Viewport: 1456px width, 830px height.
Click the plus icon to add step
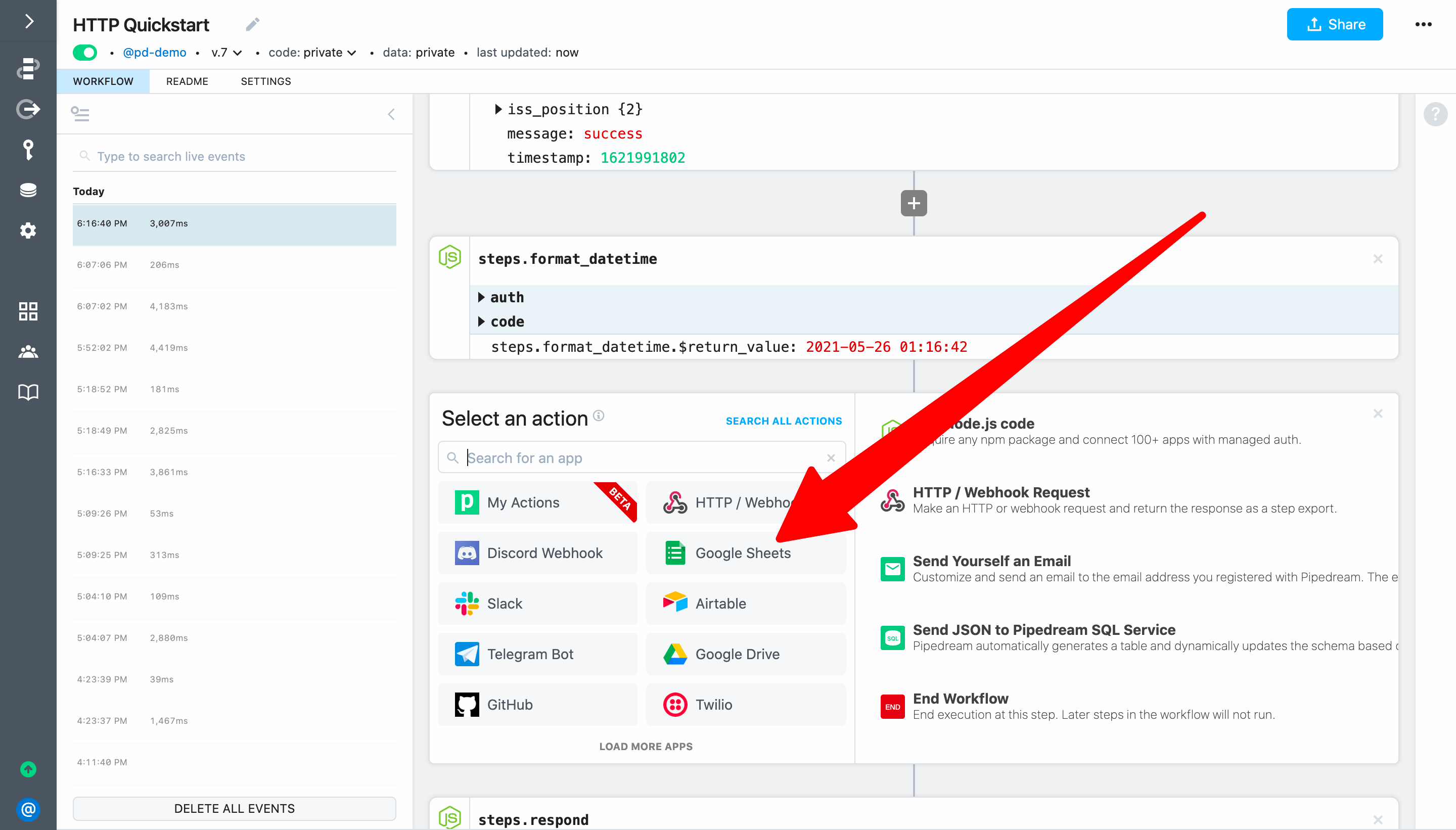click(x=913, y=204)
